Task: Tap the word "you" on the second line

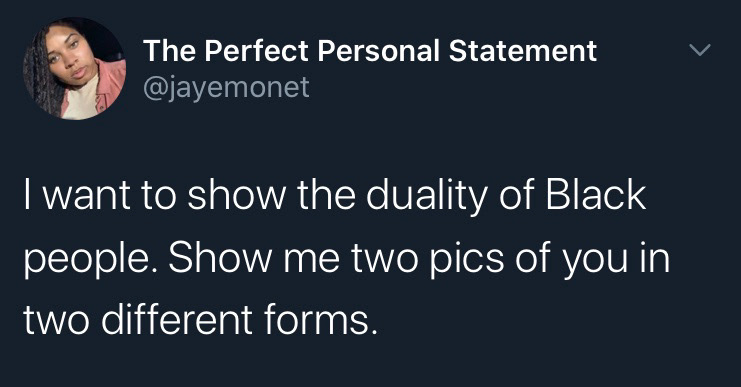Action: pyautogui.click(x=593, y=262)
